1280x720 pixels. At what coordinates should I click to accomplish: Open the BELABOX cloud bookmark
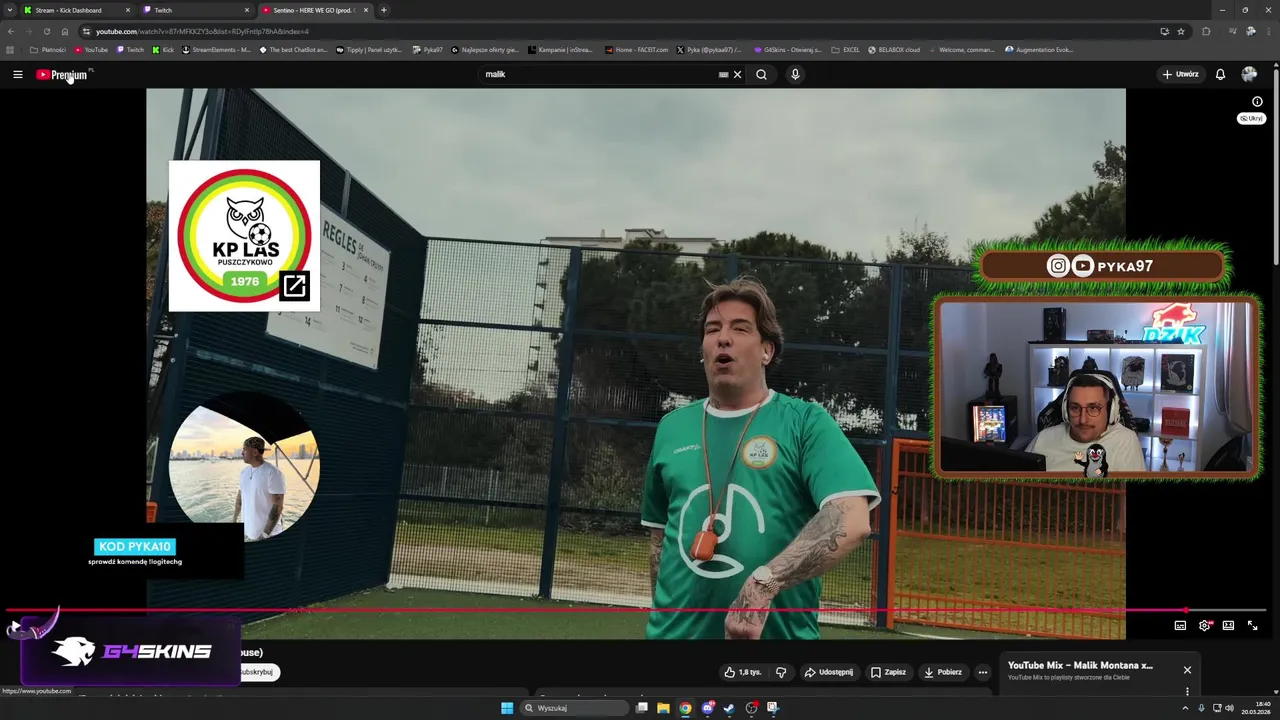tap(894, 49)
